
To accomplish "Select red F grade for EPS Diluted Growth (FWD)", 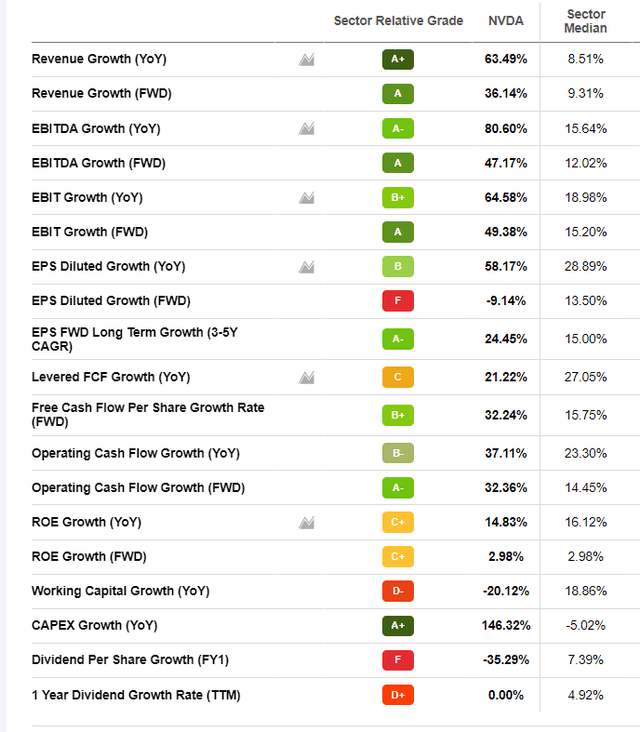I will 397,301.
